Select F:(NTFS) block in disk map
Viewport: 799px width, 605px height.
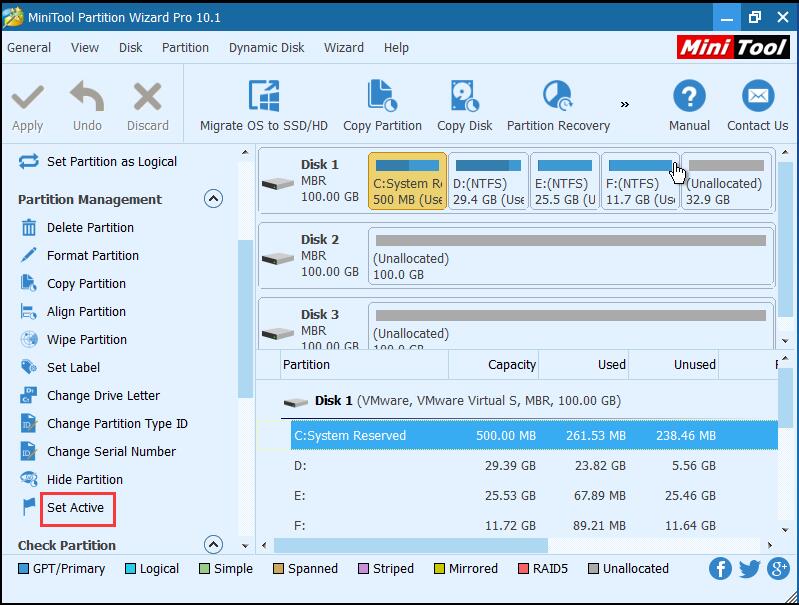641,181
